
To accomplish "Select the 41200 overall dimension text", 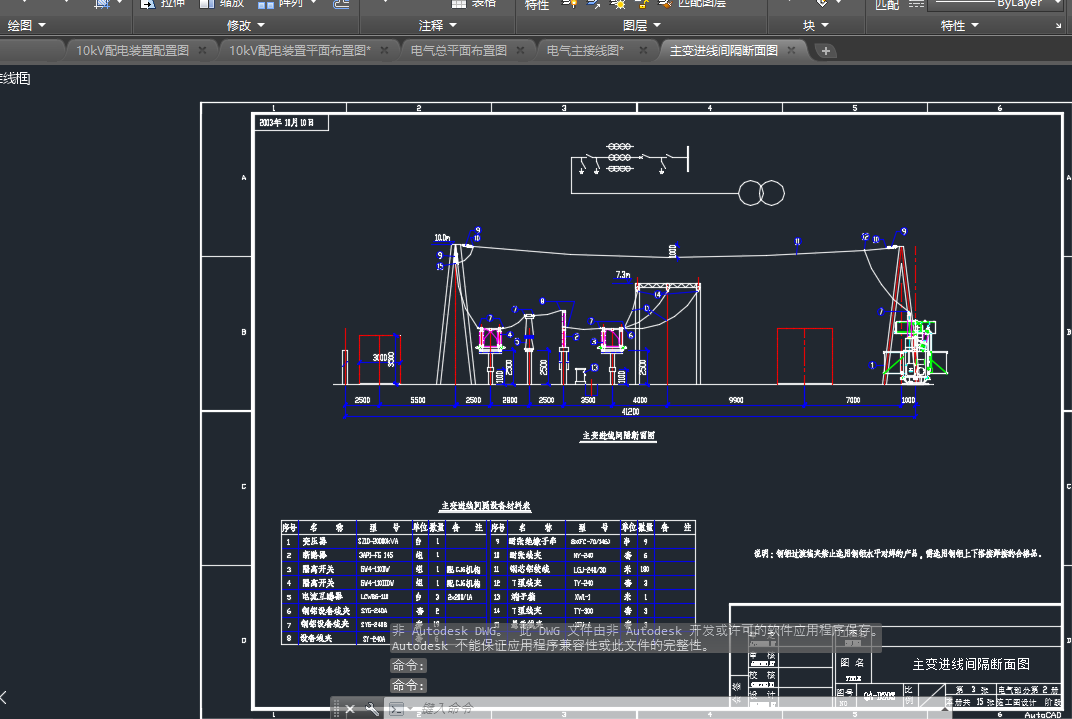I will pos(630,411).
